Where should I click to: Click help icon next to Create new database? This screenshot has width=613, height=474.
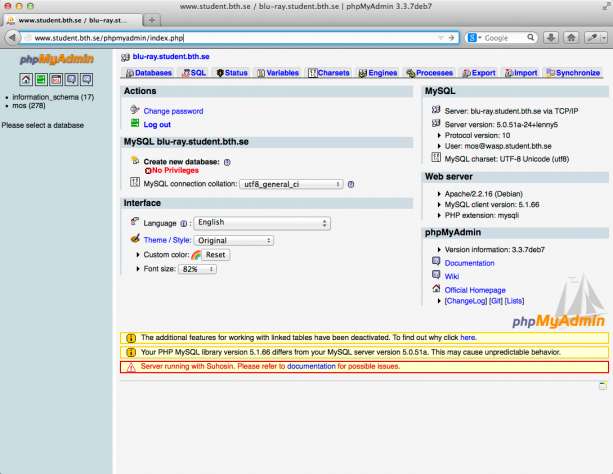[227, 162]
